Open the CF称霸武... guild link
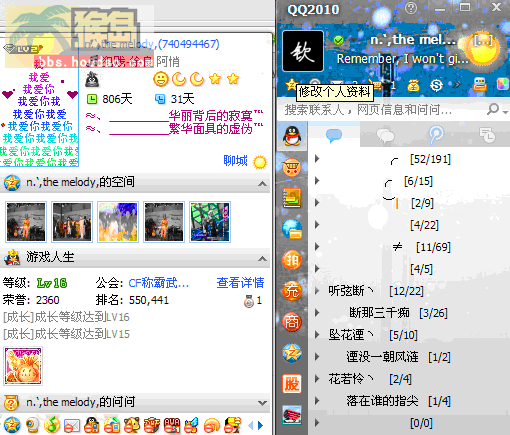Image resolution: width=510 pixels, height=435 pixels. tap(159, 283)
